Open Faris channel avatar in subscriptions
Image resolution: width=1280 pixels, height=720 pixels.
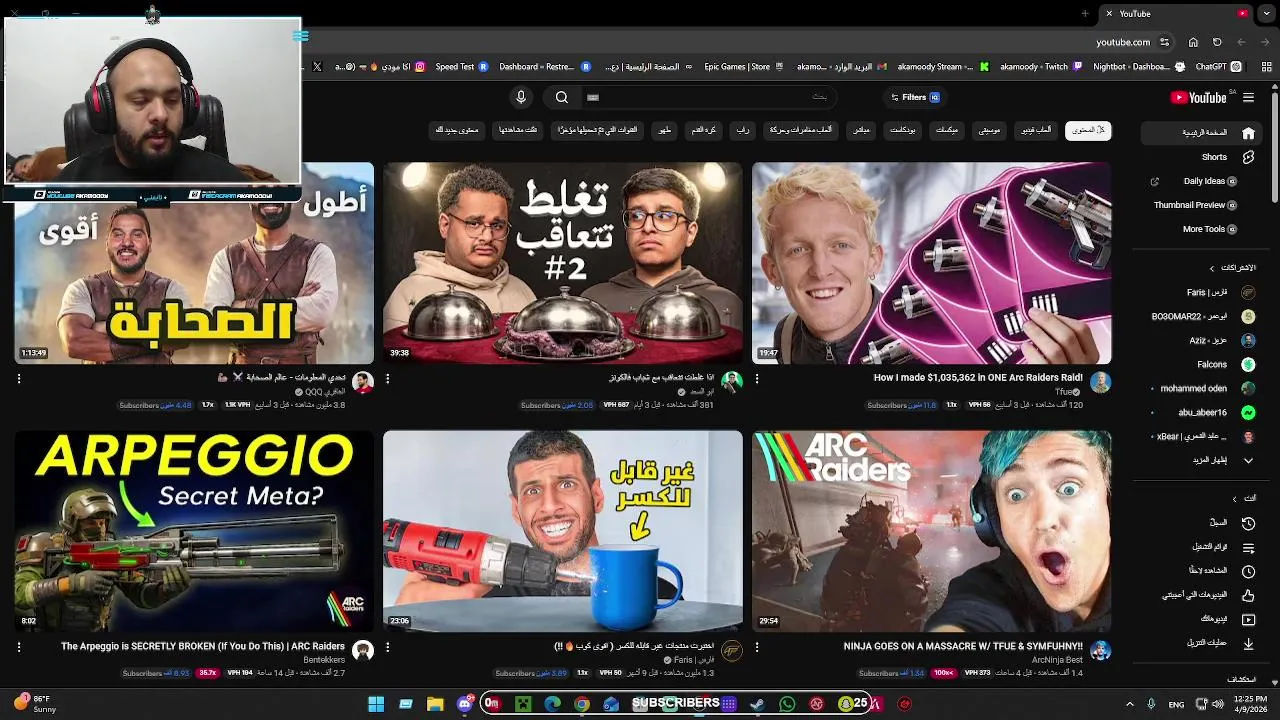click(x=1248, y=292)
